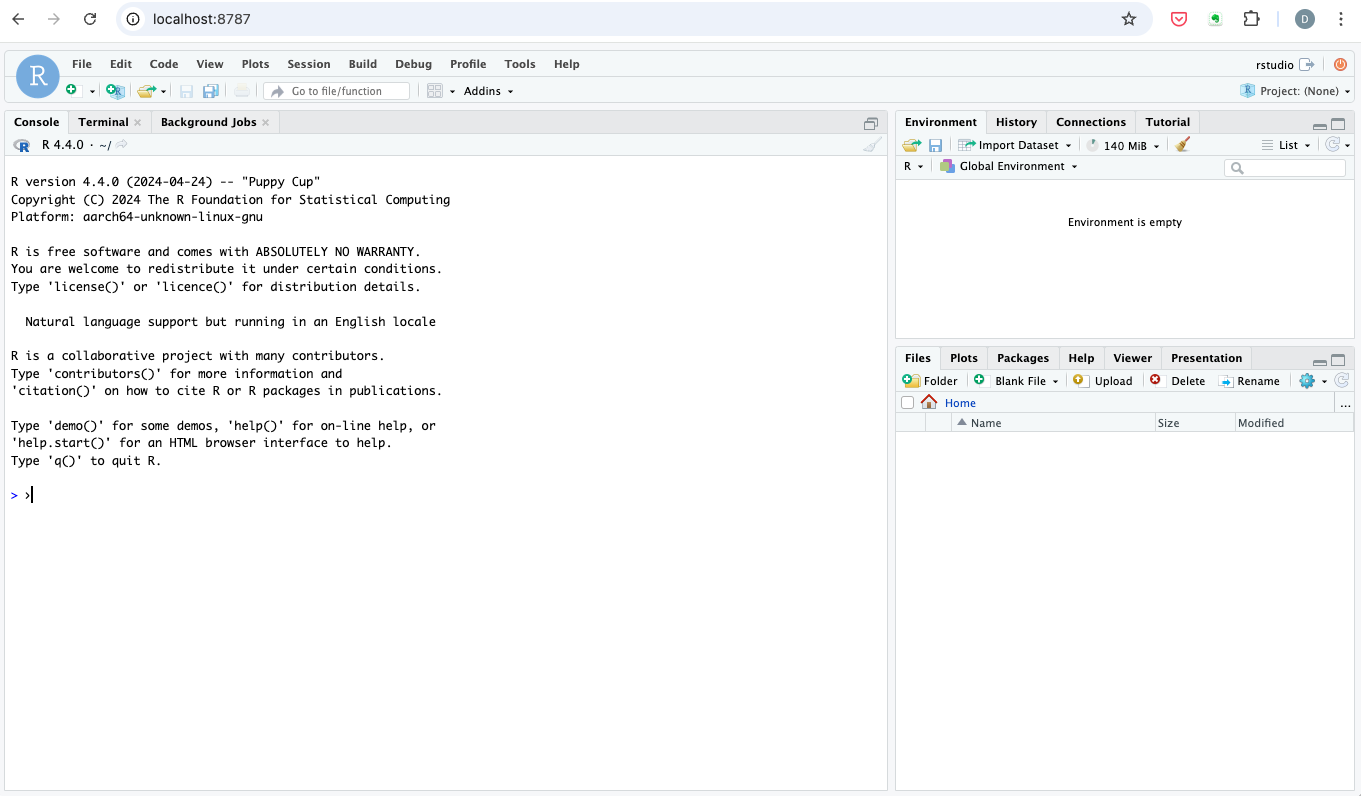Open the List view dropdown

(x=1286, y=145)
